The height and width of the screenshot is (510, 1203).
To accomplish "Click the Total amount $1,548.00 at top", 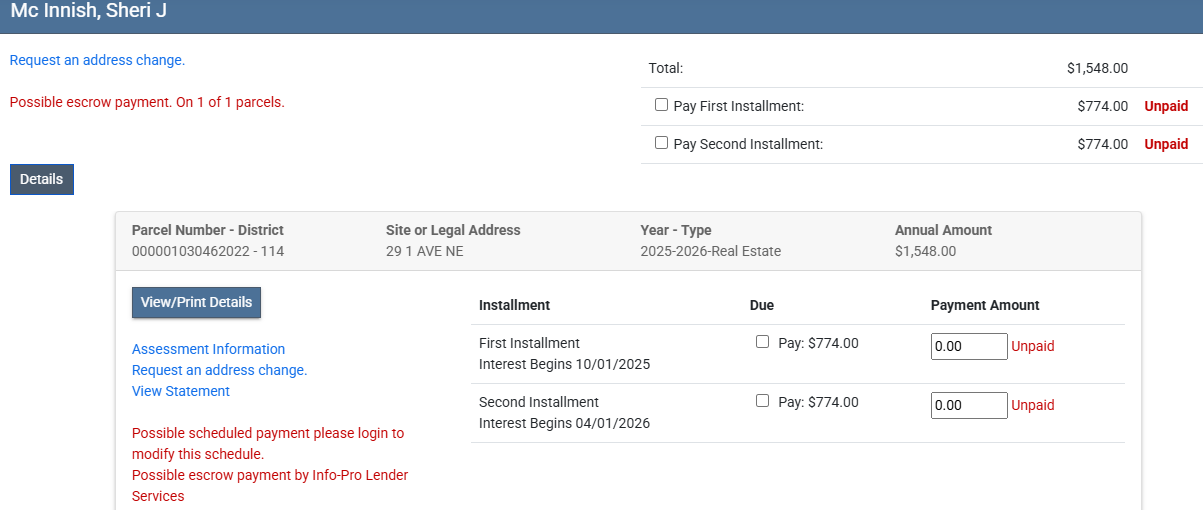I will pyautogui.click(x=1097, y=68).
